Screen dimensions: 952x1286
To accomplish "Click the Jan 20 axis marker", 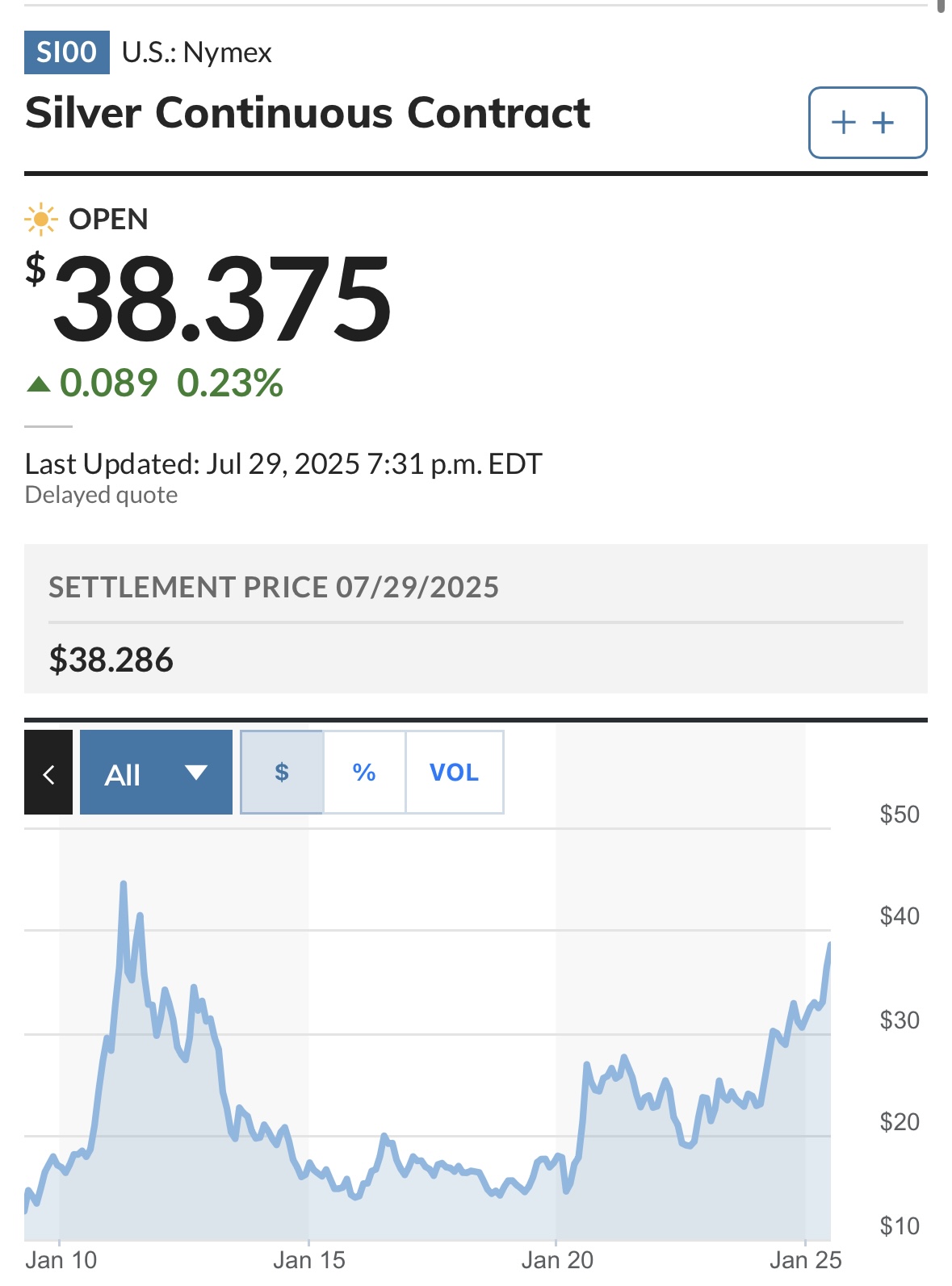I will pyautogui.click(x=557, y=1259).
